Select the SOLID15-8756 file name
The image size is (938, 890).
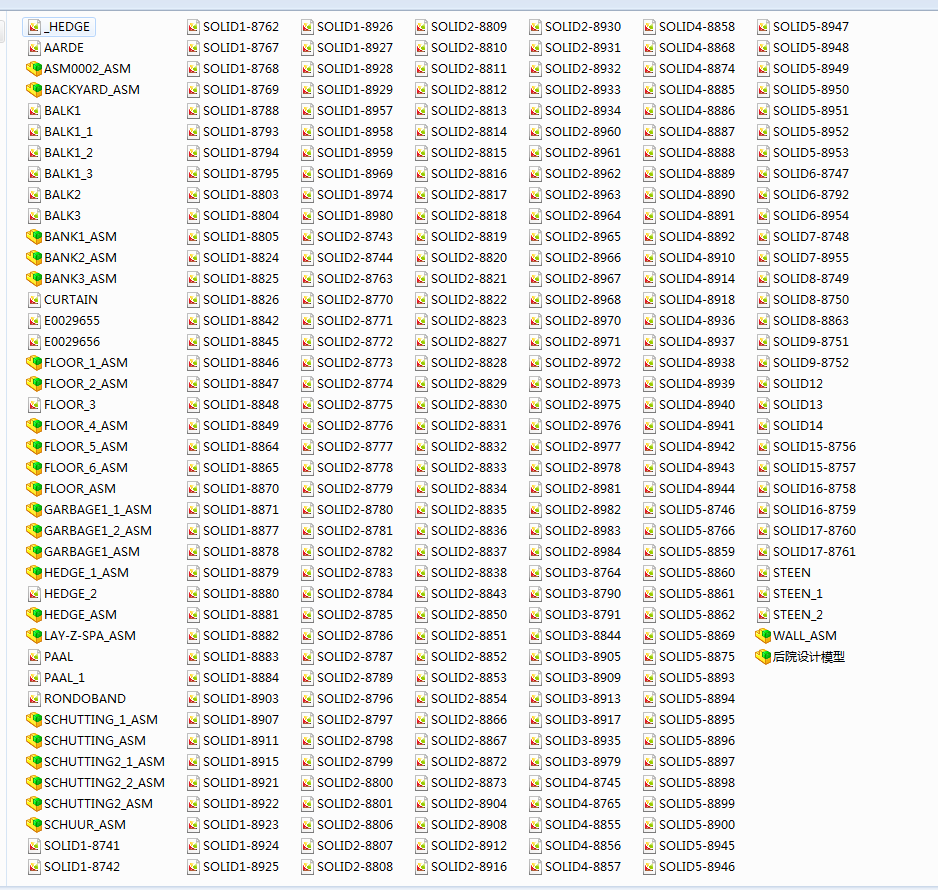tap(815, 447)
